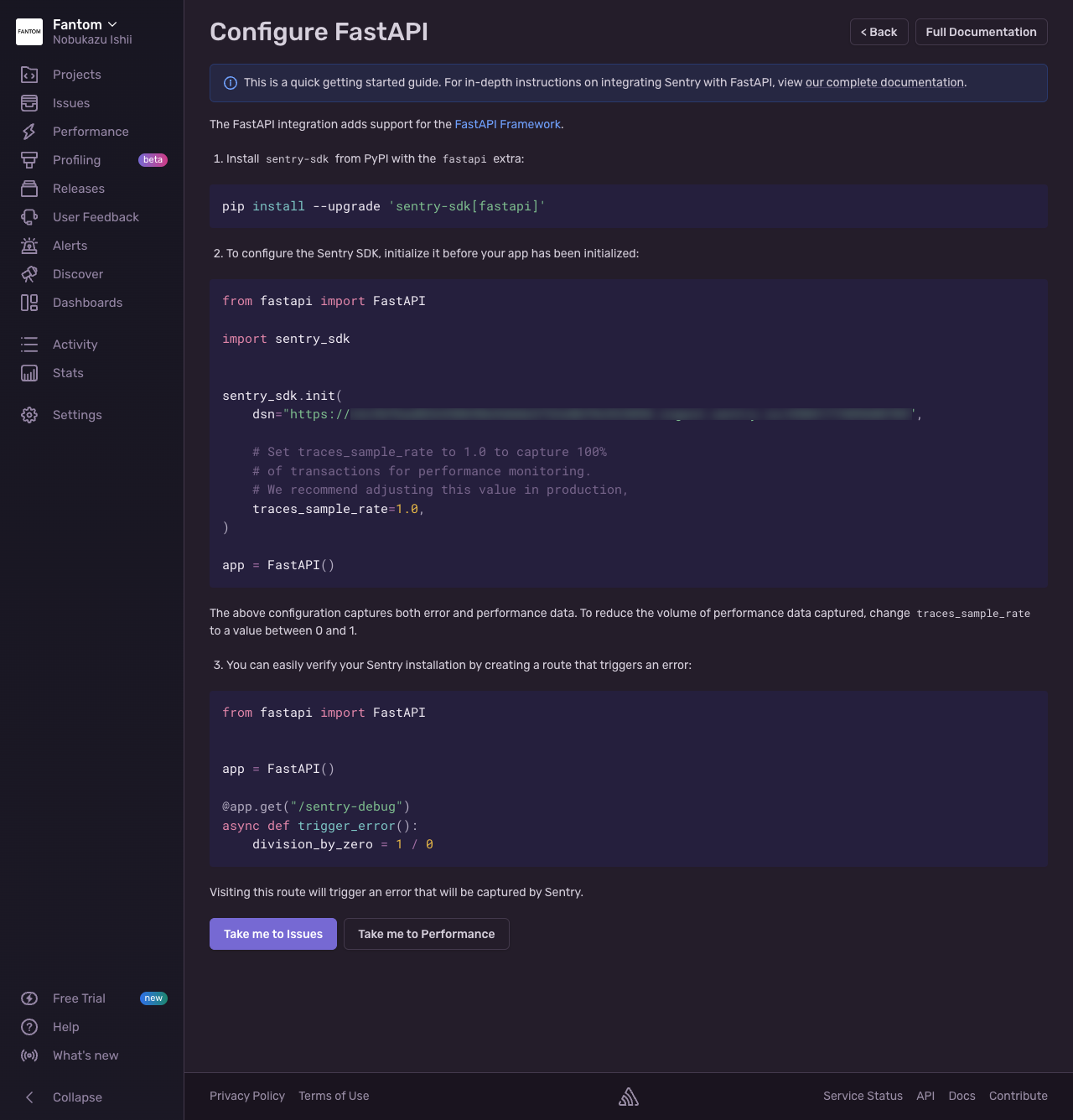Click the Performance lightning icon
The width and height of the screenshot is (1073, 1120).
(29, 132)
